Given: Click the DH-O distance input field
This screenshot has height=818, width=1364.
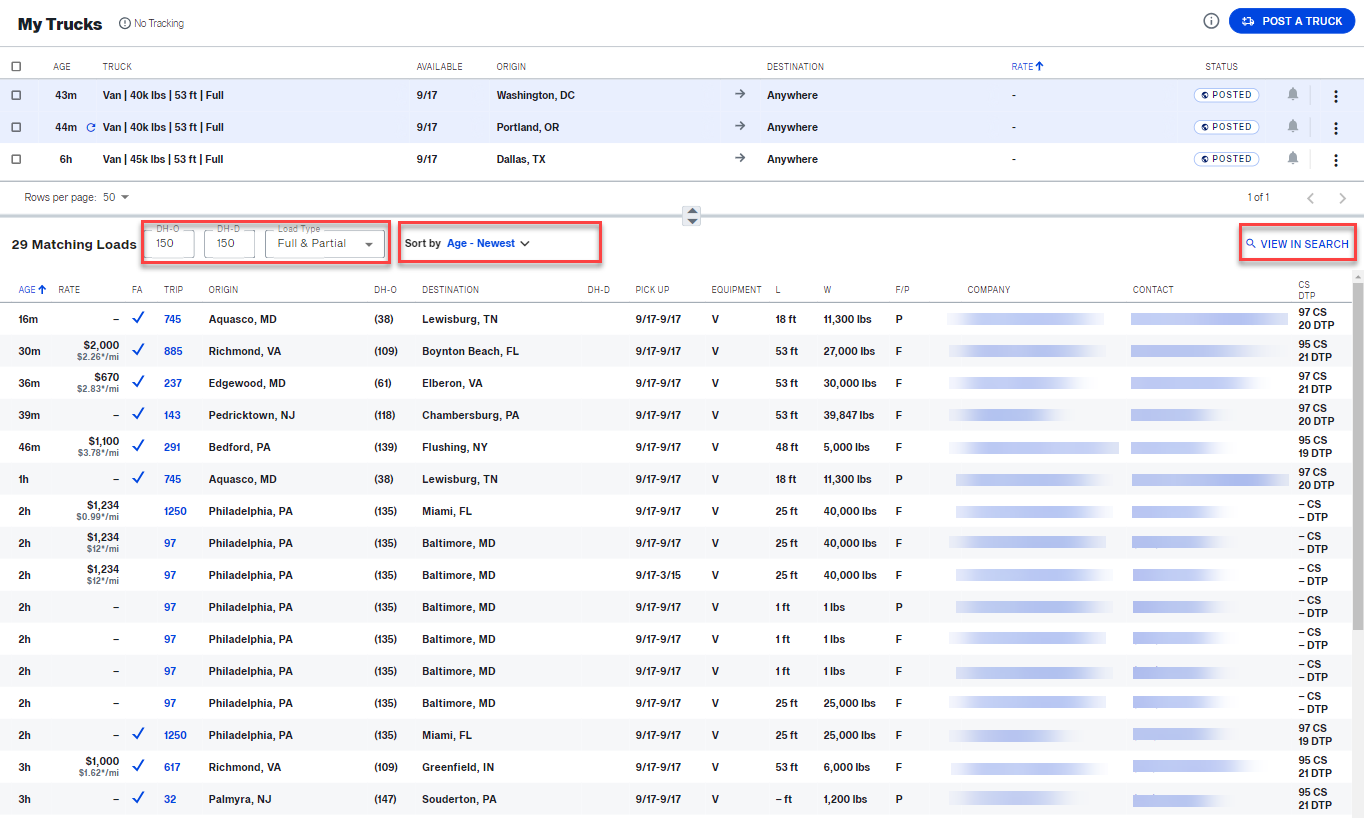Looking at the screenshot, I should click(169, 243).
